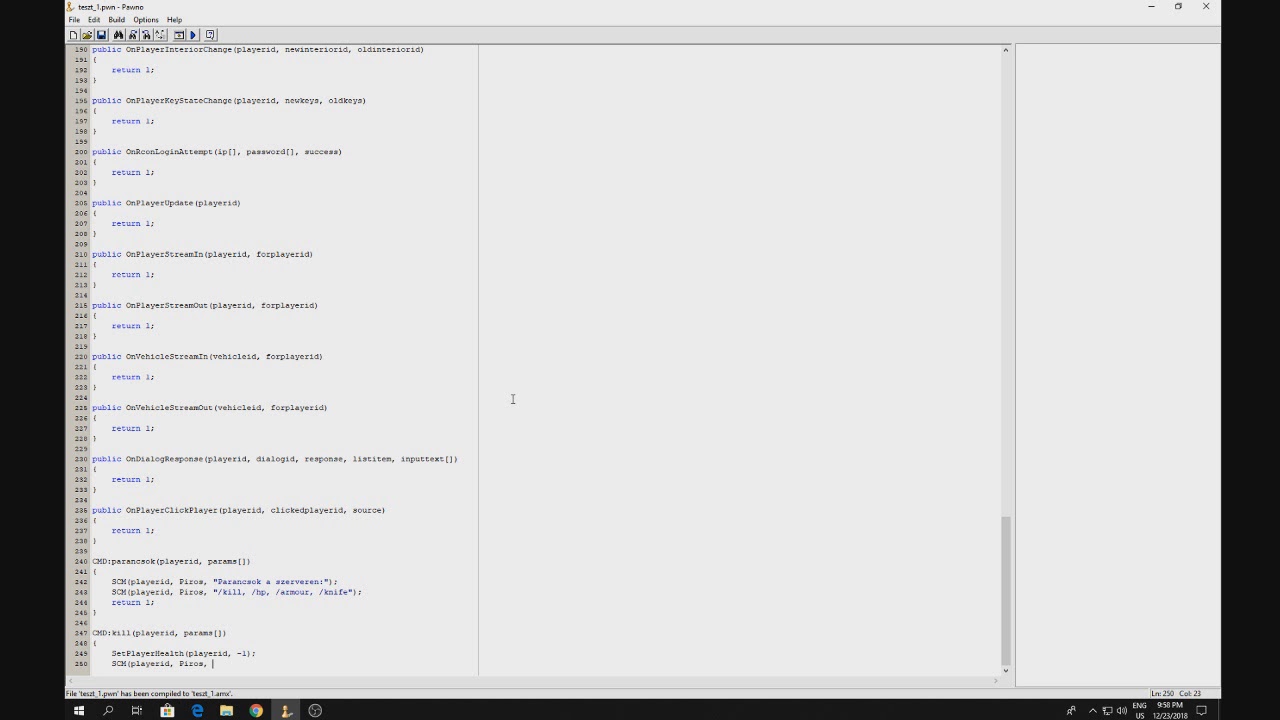1280x720 pixels.
Task: Open Find using the binoculars icon
Action: tap(118, 35)
